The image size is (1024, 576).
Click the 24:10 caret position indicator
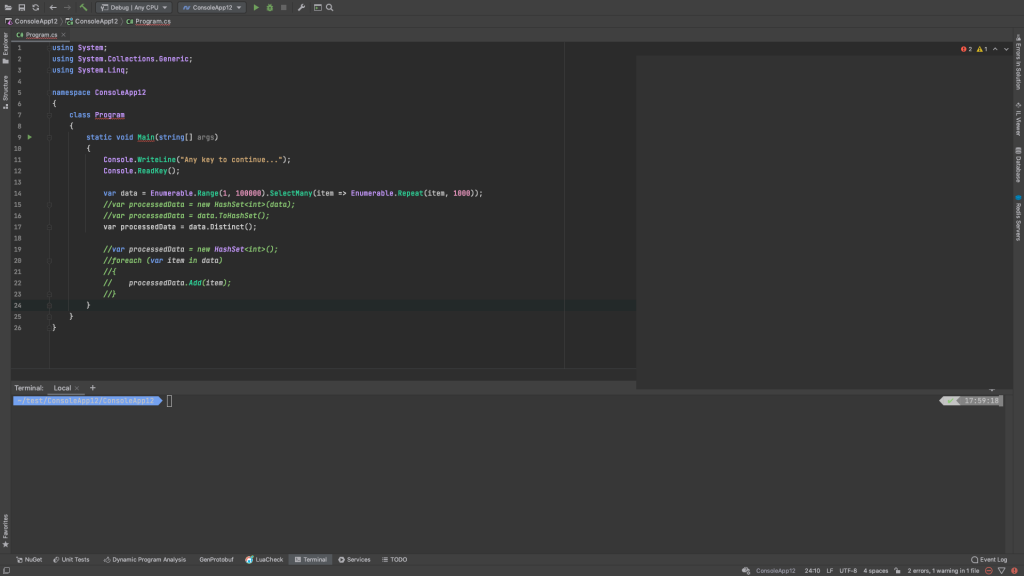point(812,571)
